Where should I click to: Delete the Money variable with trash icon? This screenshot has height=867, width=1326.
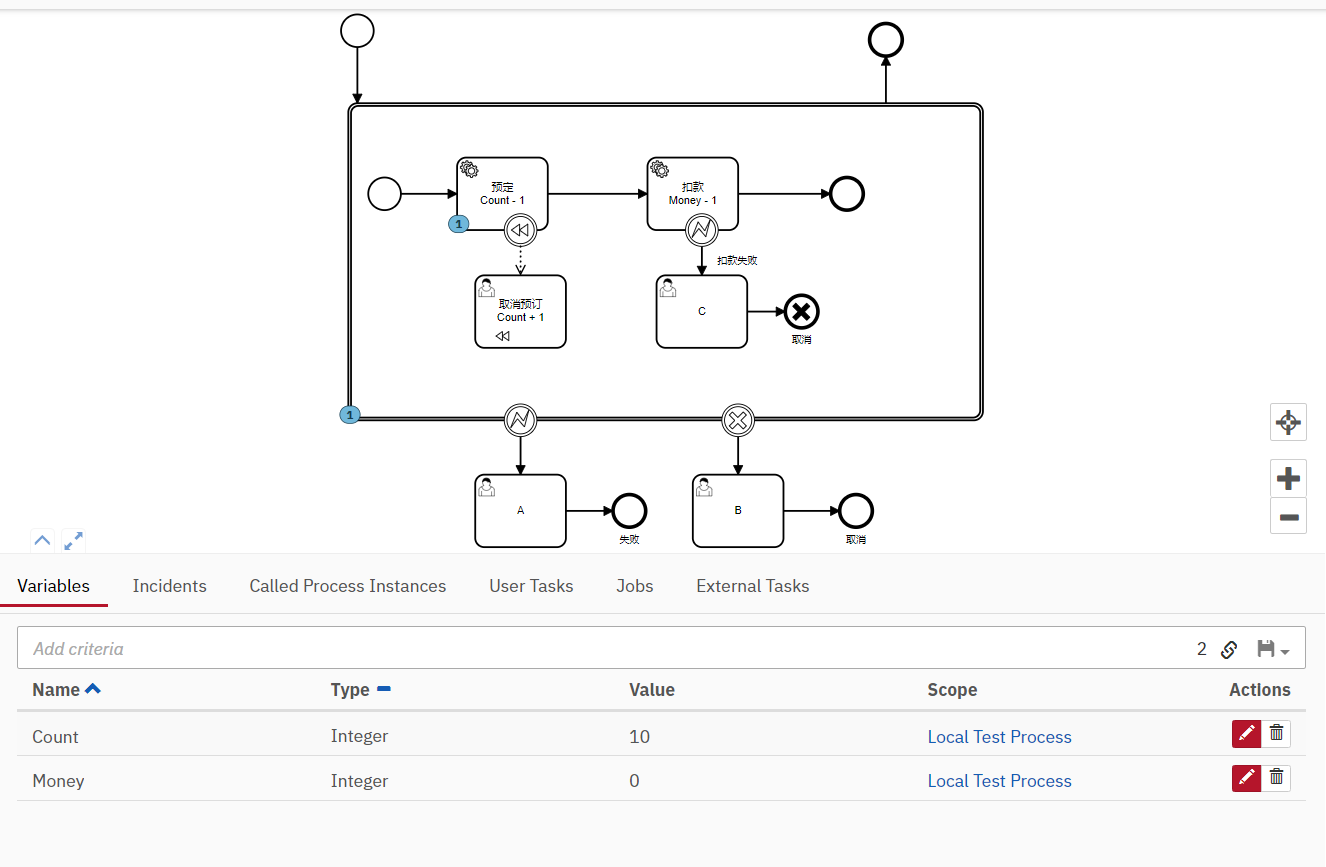pyautogui.click(x=1276, y=777)
